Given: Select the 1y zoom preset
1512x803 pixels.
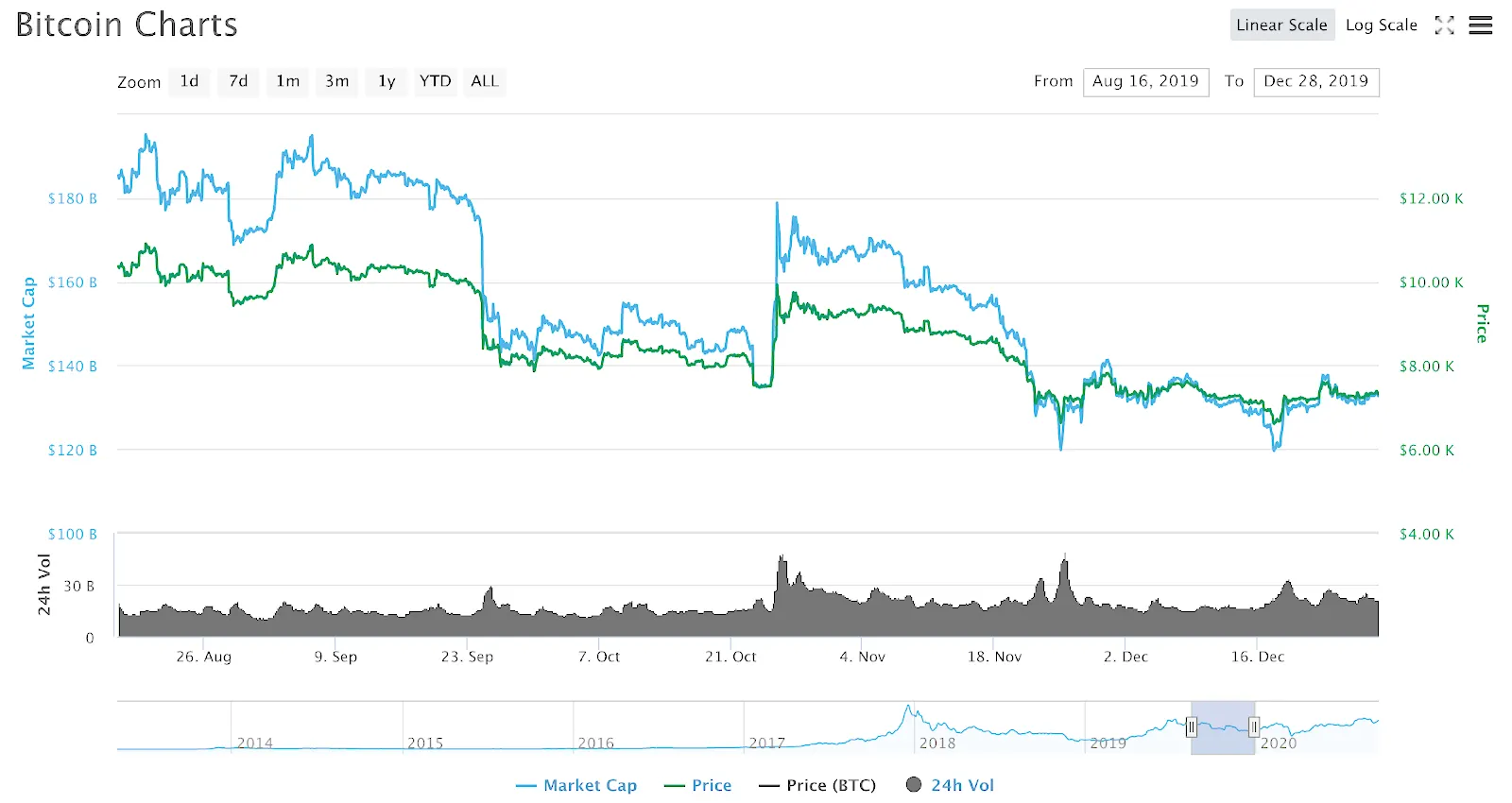Looking at the screenshot, I should (386, 81).
